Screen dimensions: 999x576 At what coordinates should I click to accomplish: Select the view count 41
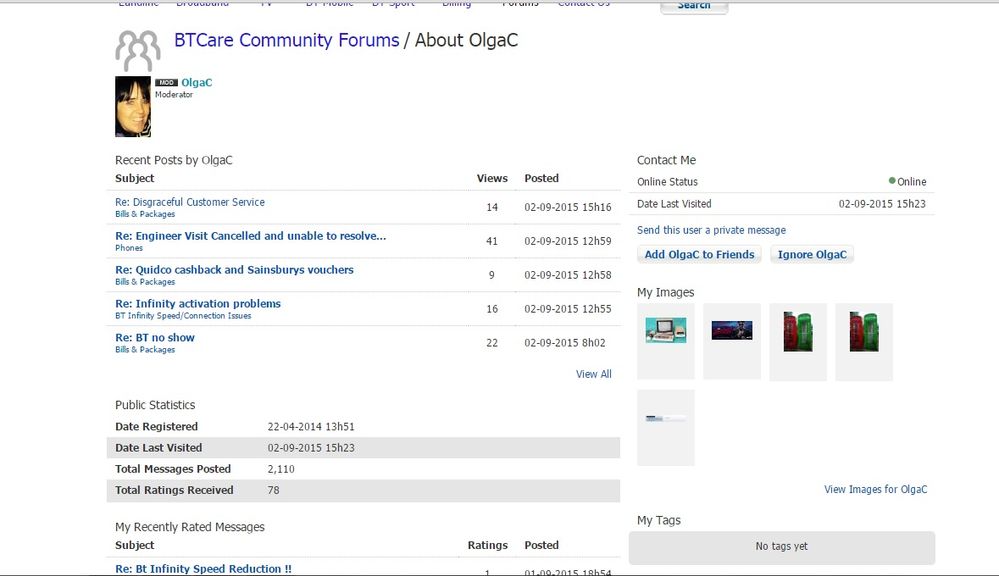point(492,241)
